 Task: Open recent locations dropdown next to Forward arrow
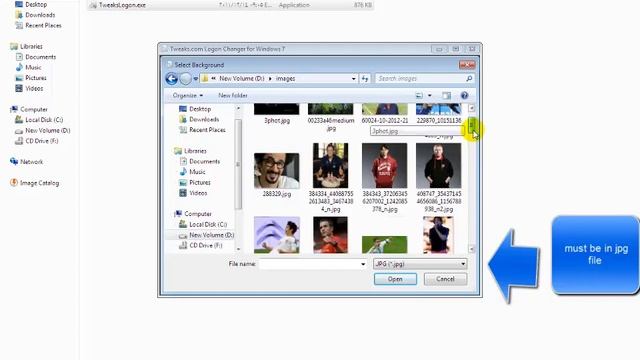pos(196,79)
